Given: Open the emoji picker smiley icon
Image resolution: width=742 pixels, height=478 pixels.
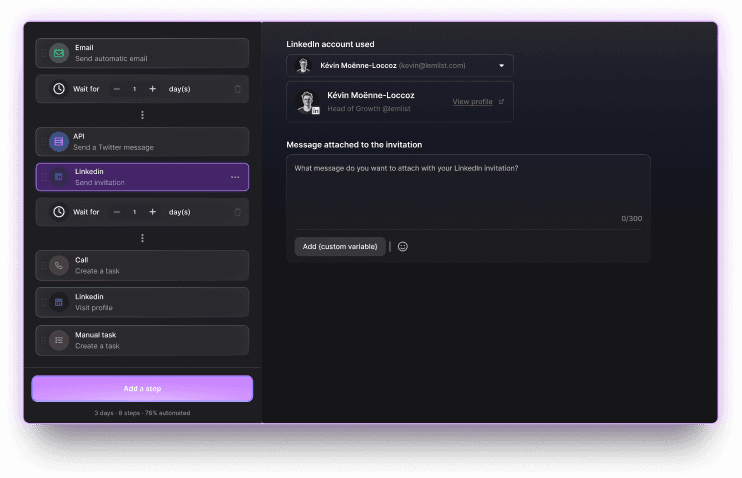Looking at the screenshot, I should [x=403, y=247].
